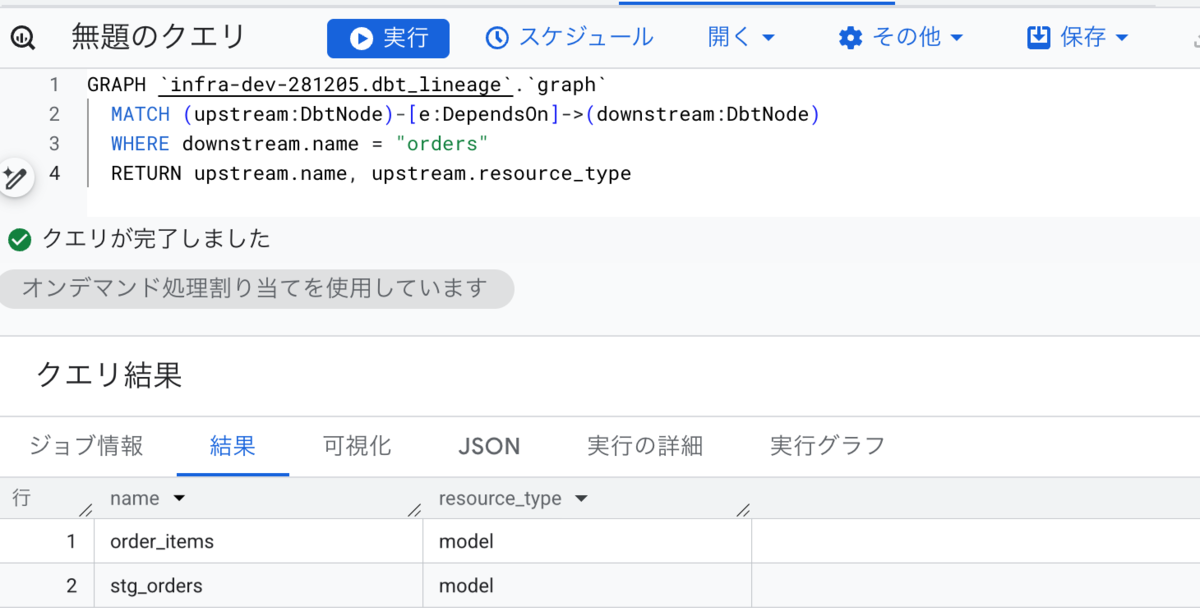Click the 無題のクエリ title
The width and height of the screenshot is (1200, 616).
click(x=159, y=38)
